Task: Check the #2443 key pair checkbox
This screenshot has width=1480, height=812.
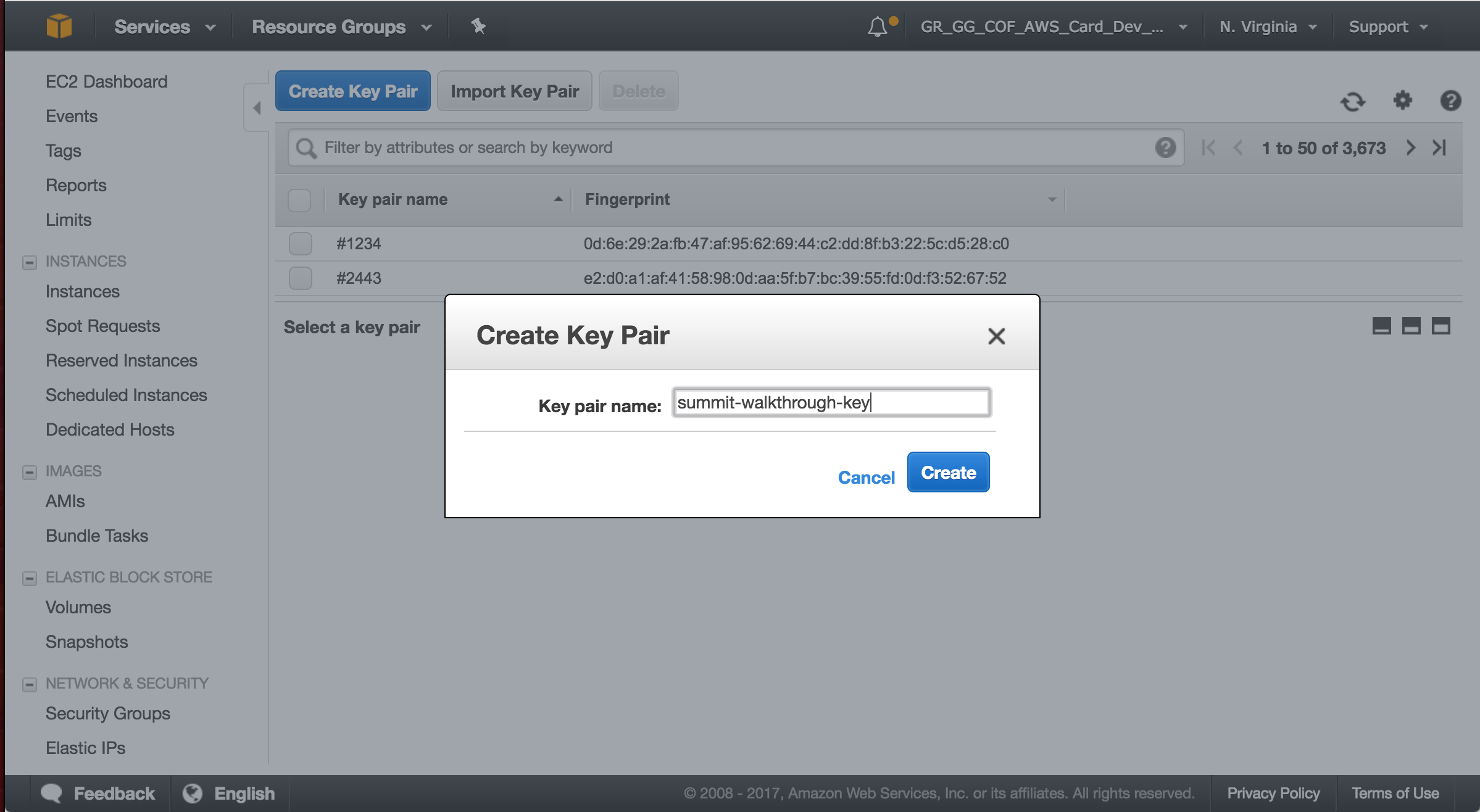Action: (301, 278)
